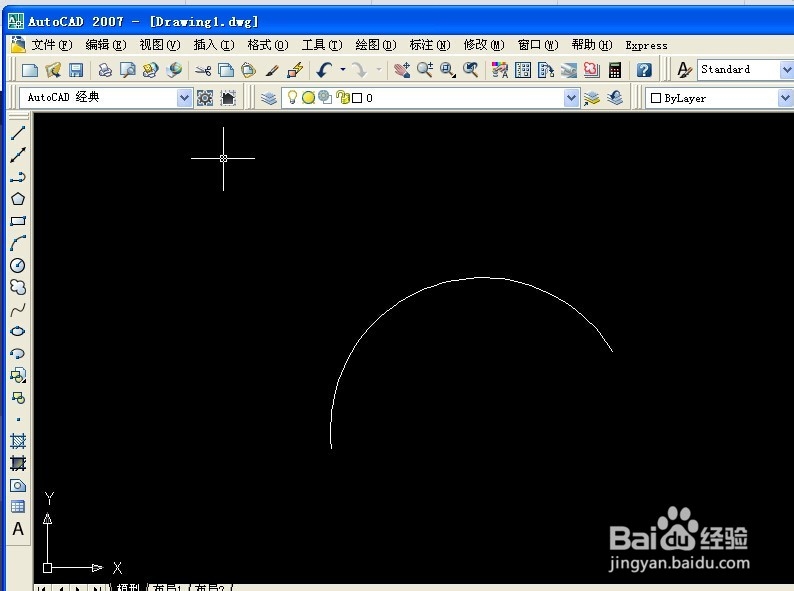Paste from clipboard
The width and height of the screenshot is (794, 591).
click(x=249, y=70)
